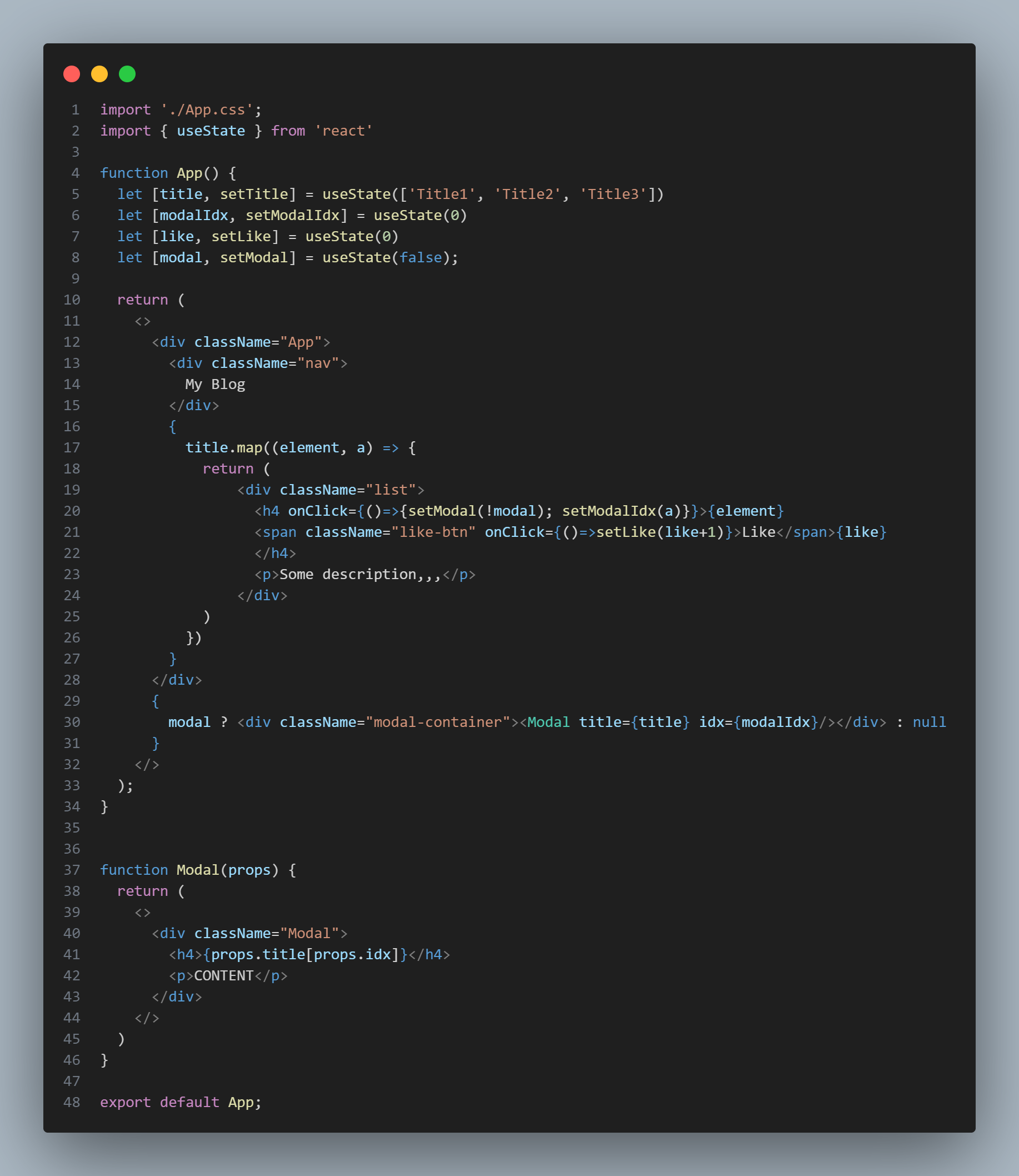Click title.map on line 17
Screen dimensions: 1019x1176
pos(223,447)
